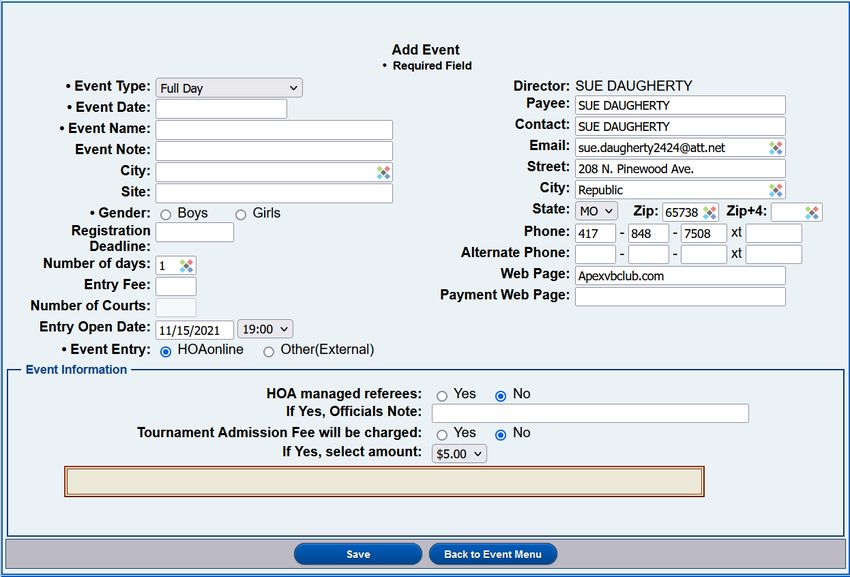Set Tournament Admission Fee charged to Yes

442,434
